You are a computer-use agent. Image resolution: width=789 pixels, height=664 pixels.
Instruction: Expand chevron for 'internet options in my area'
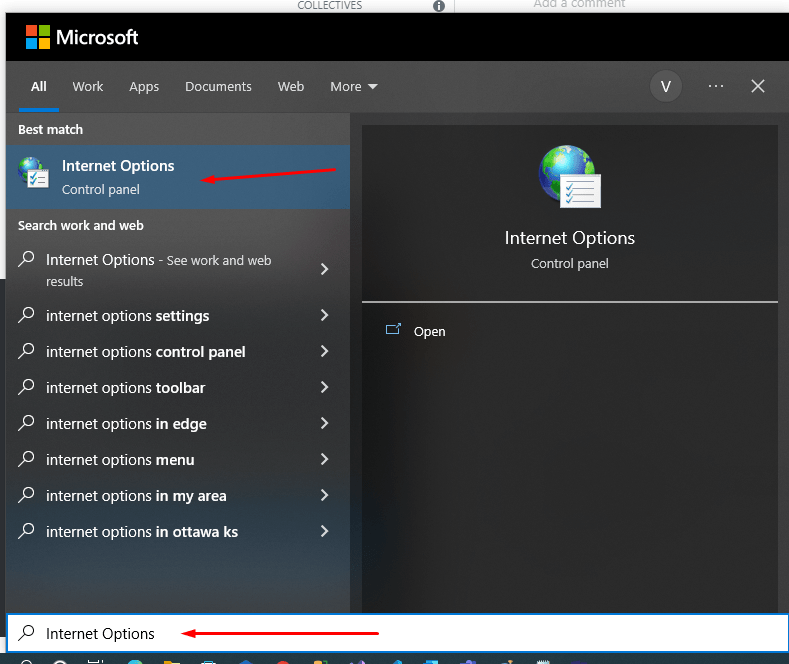(x=325, y=495)
